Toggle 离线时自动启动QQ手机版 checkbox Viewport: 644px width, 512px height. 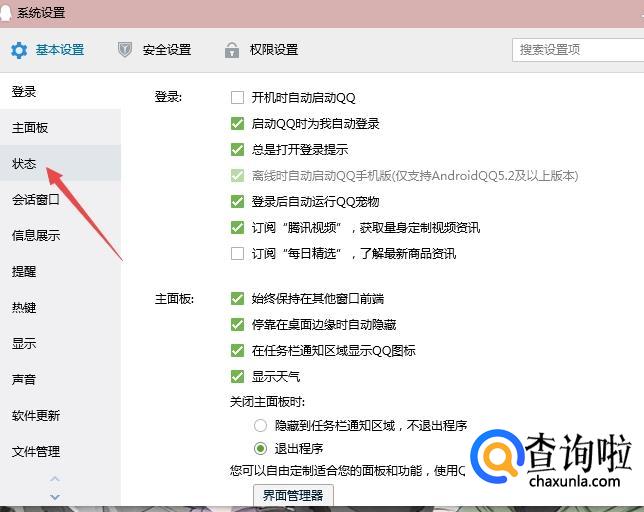point(237,176)
